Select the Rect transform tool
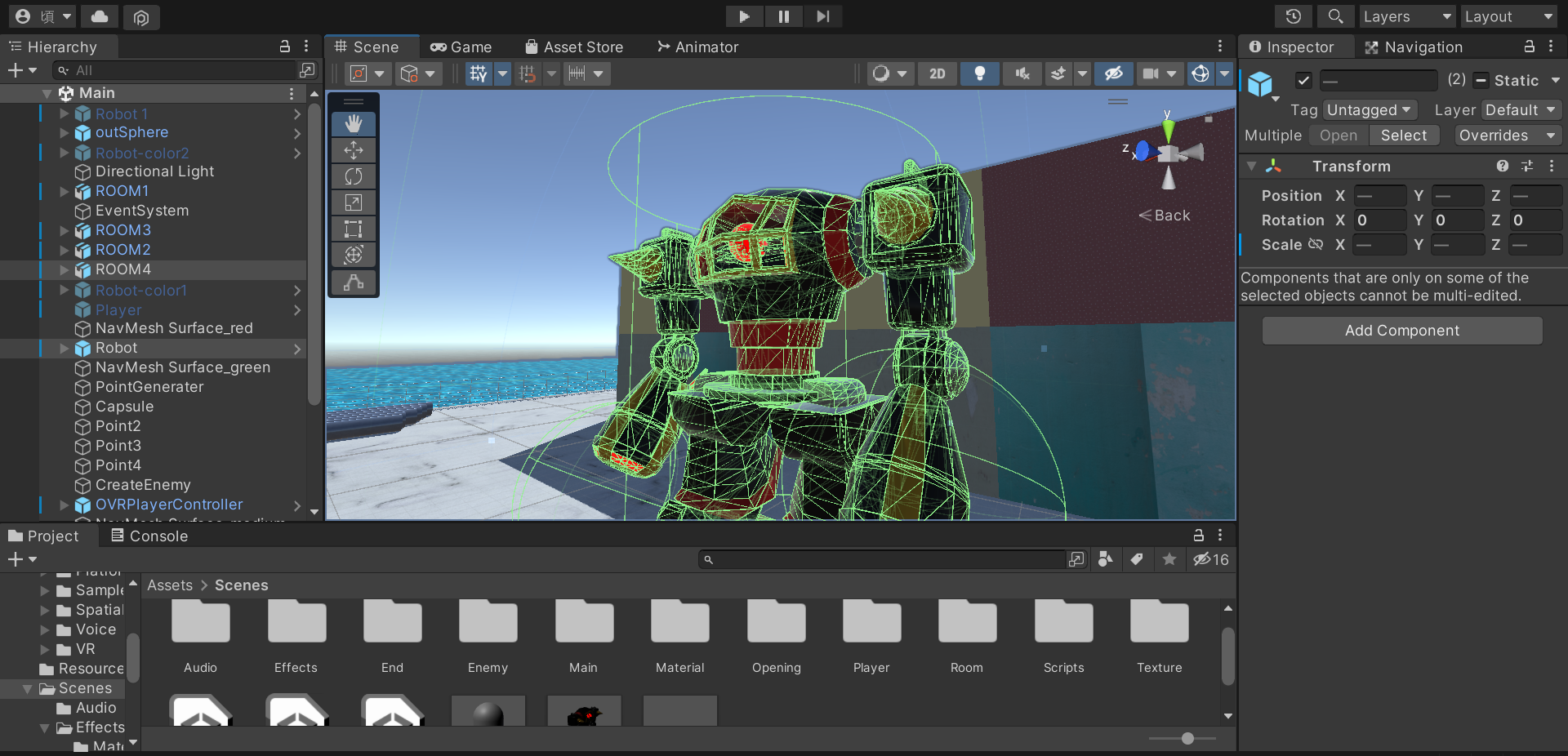 pyautogui.click(x=353, y=229)
